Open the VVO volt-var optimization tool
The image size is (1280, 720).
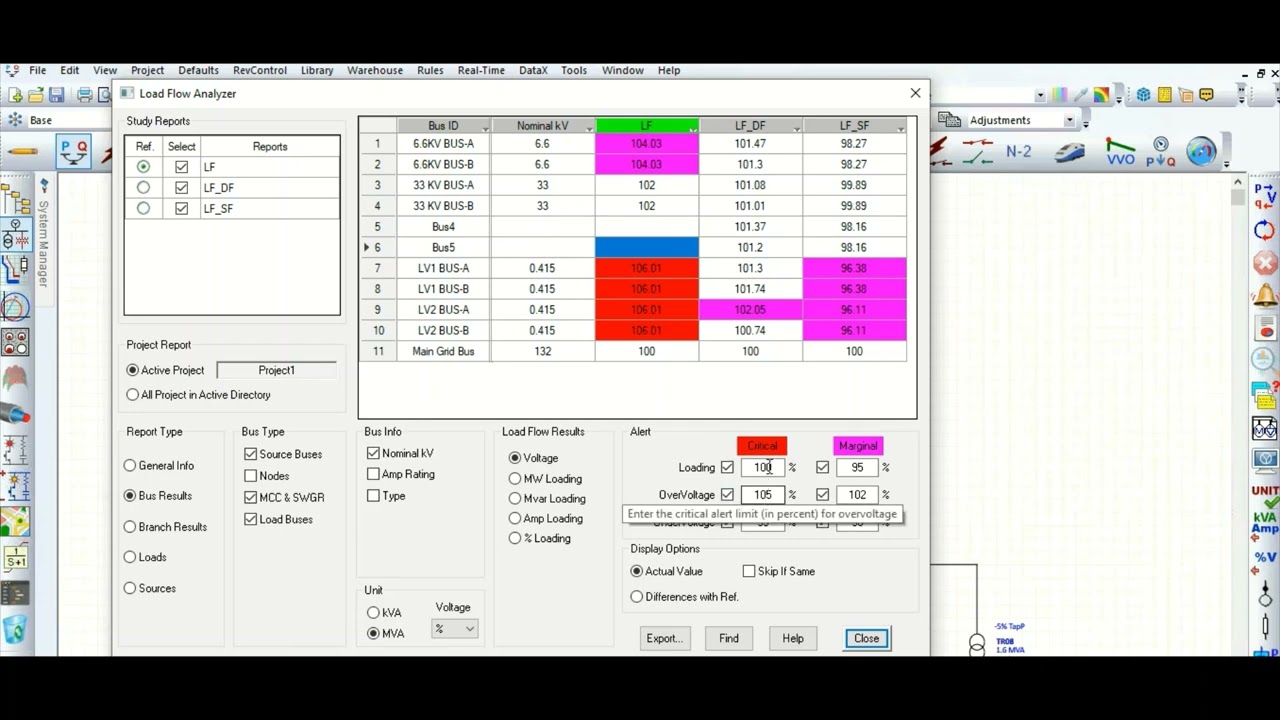click(1120, 152)
